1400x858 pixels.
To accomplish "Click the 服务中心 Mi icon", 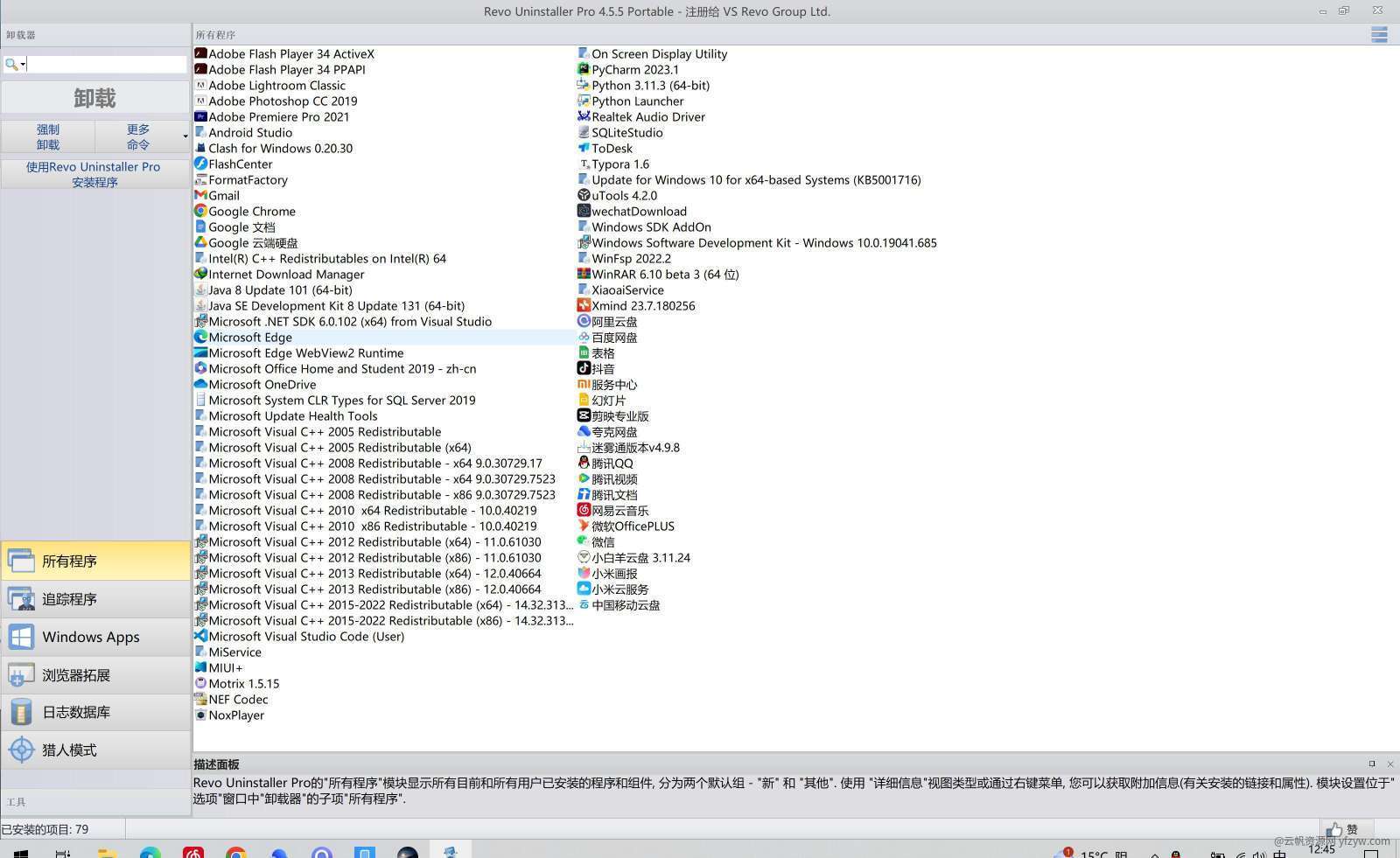I will pos(584,384).
